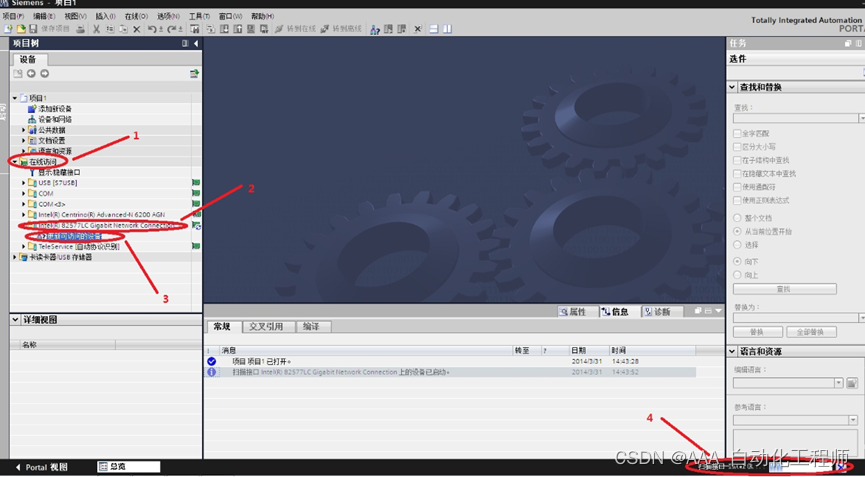Click into the 查找 search input field
The image size is (865, 477).
[795, 119]
